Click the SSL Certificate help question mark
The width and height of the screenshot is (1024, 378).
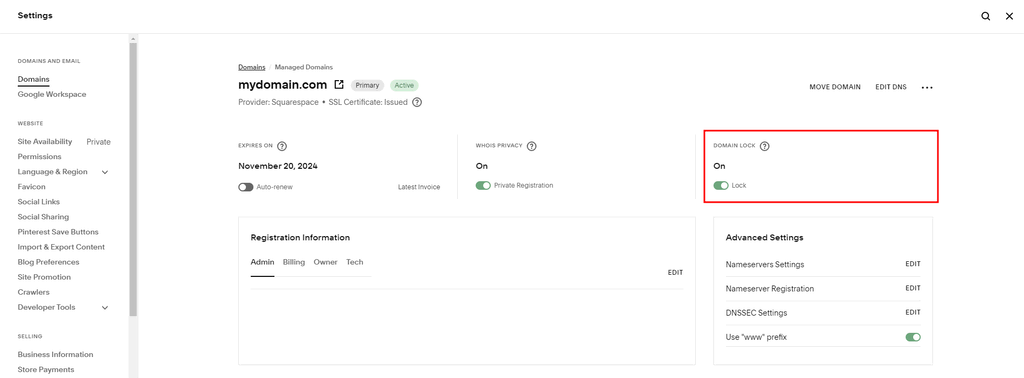point(417,102)
